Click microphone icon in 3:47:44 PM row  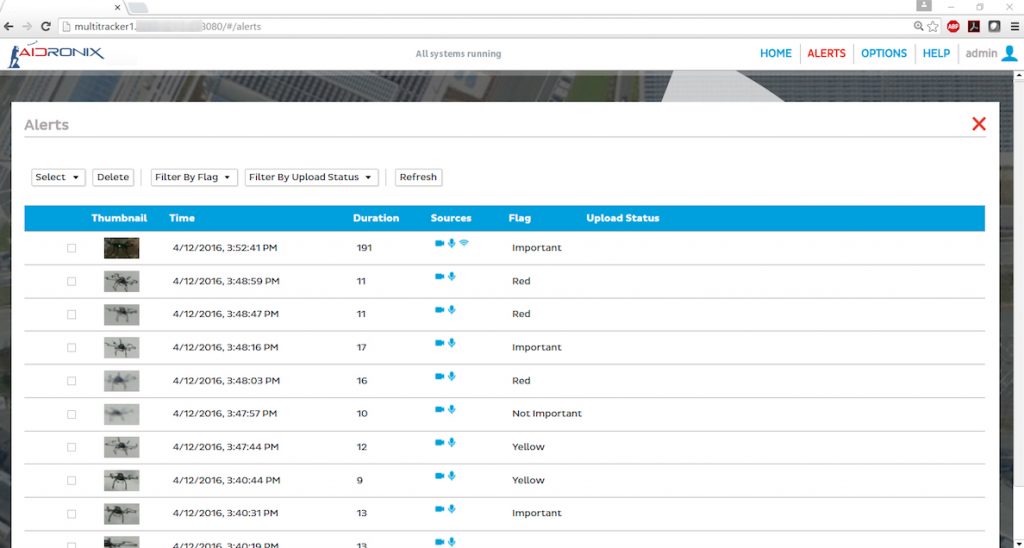(451, 443)
